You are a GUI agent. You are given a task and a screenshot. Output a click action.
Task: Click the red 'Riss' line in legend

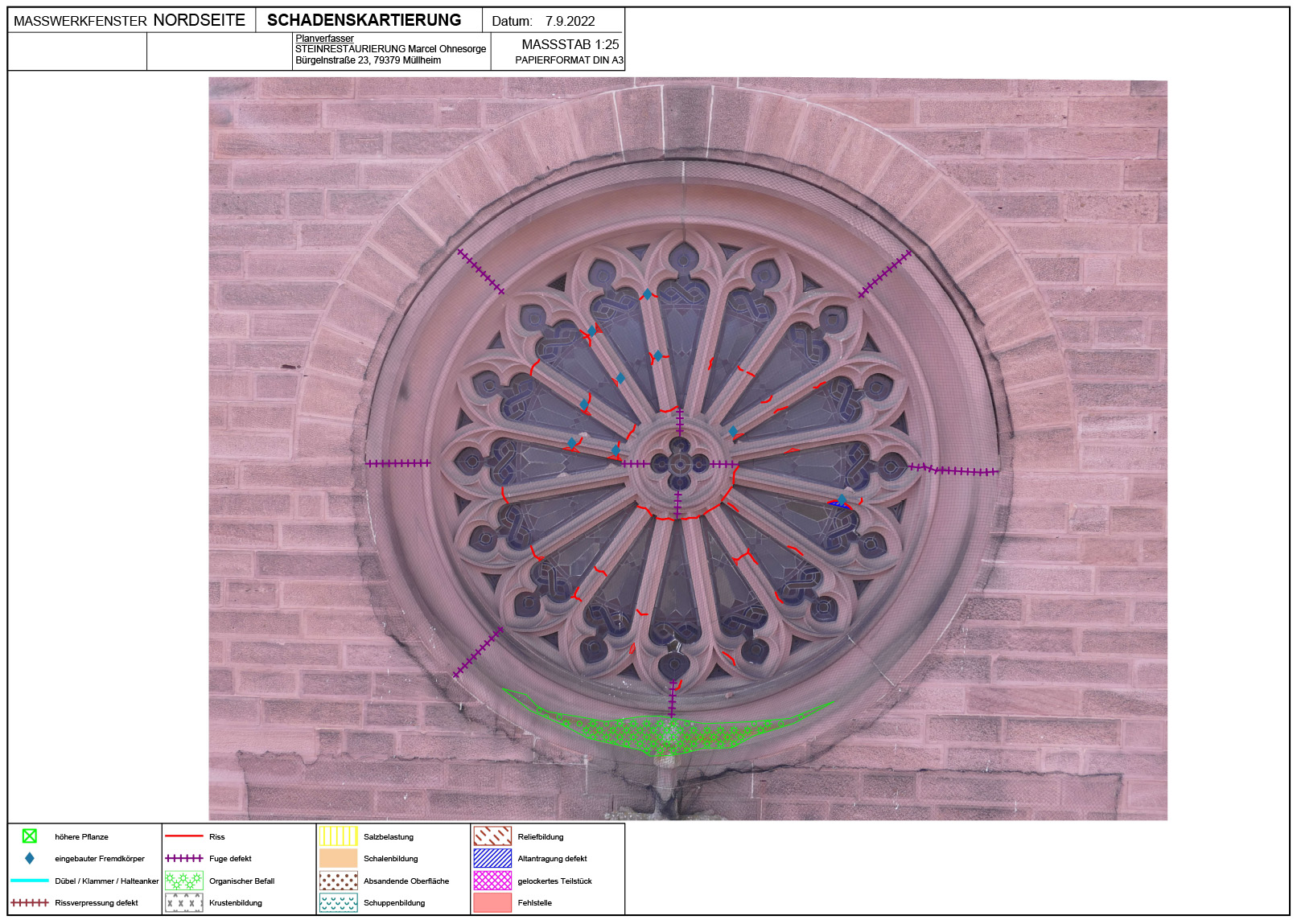(183, 836)
